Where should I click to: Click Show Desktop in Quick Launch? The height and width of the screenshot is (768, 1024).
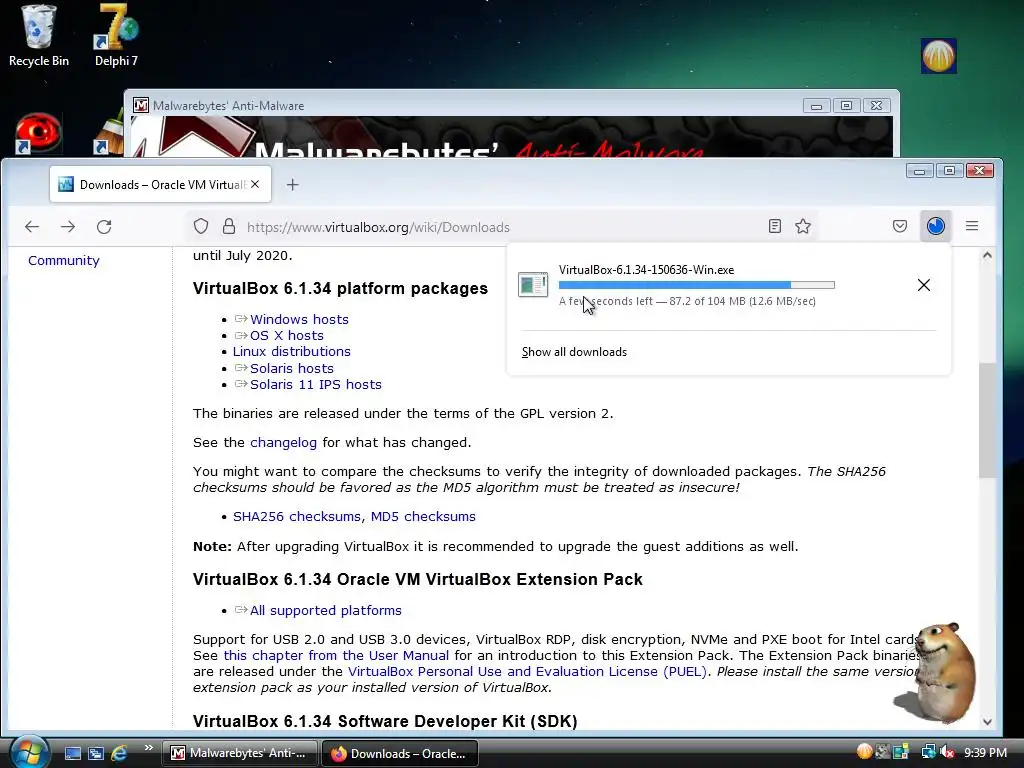(x=72, y=753)
